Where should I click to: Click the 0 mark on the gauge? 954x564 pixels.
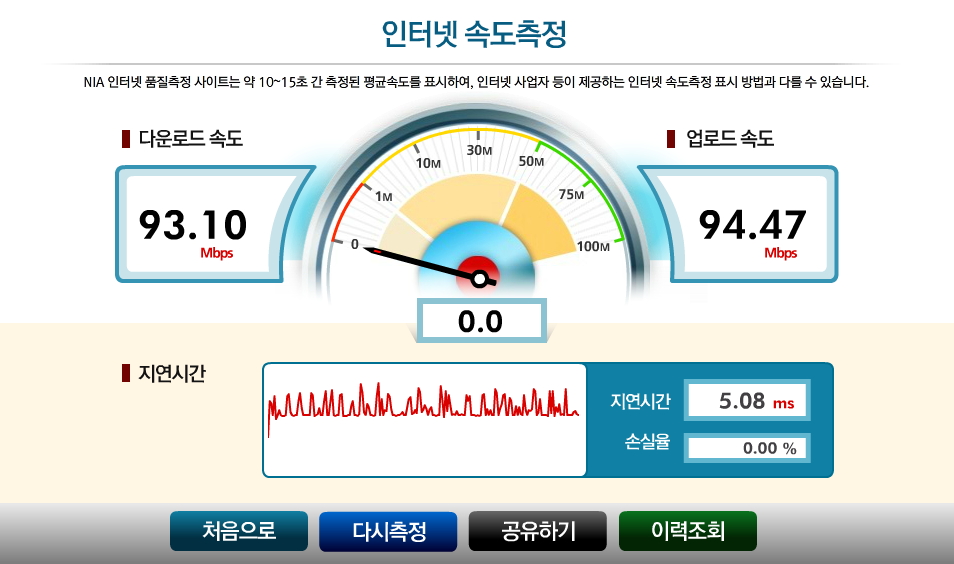[355, 245]
